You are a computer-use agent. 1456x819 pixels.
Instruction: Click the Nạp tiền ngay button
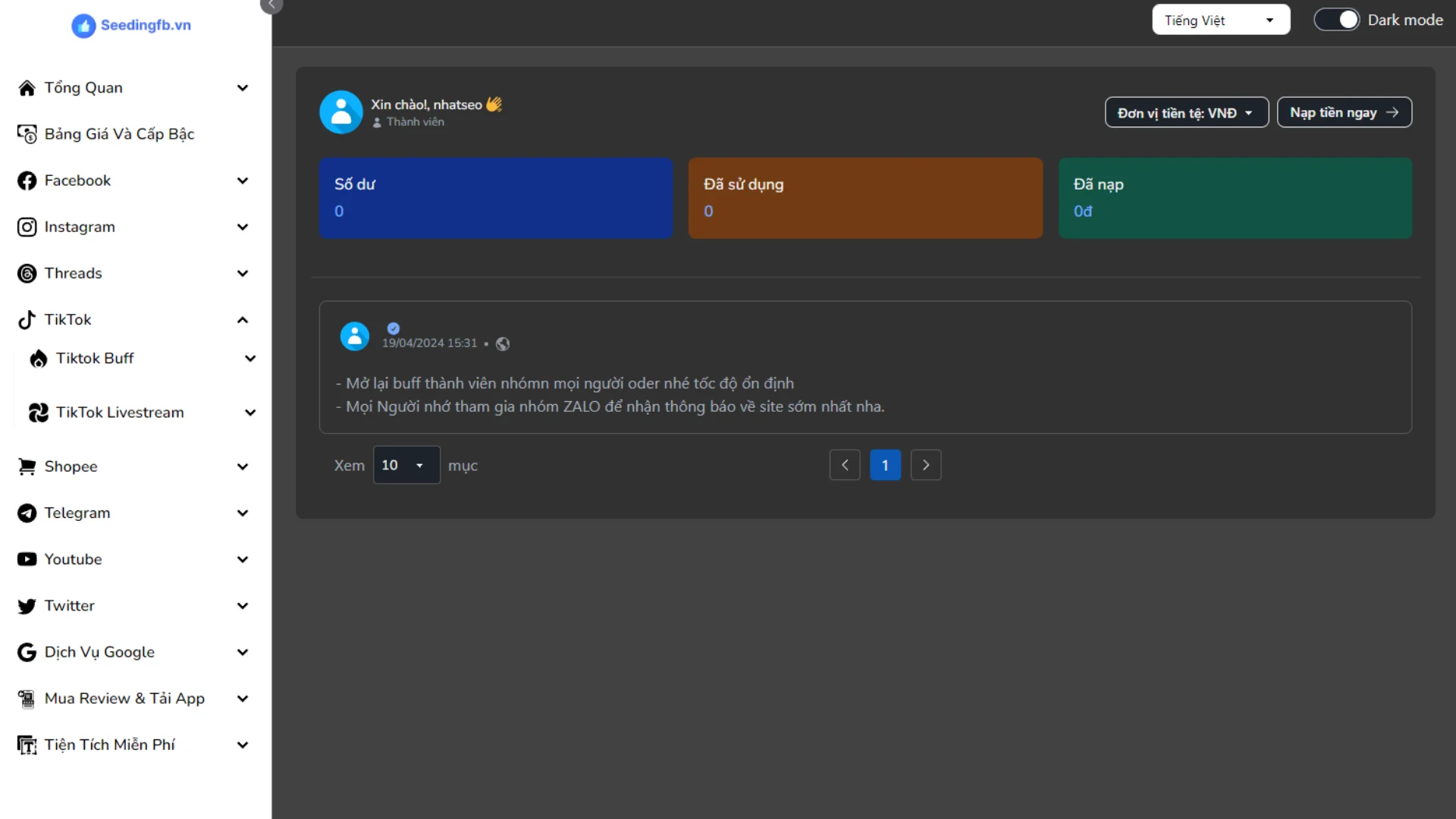click(x=1344, y=112)
